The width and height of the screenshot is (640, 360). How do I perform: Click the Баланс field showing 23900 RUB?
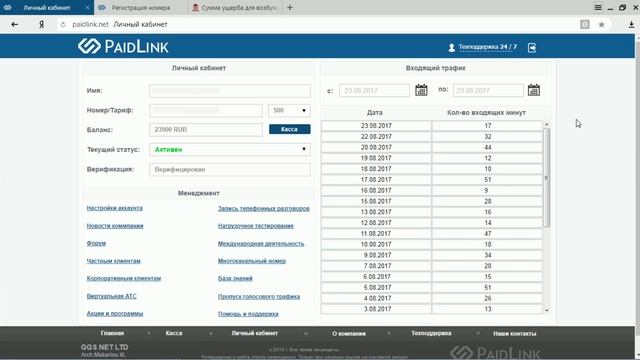206,129
